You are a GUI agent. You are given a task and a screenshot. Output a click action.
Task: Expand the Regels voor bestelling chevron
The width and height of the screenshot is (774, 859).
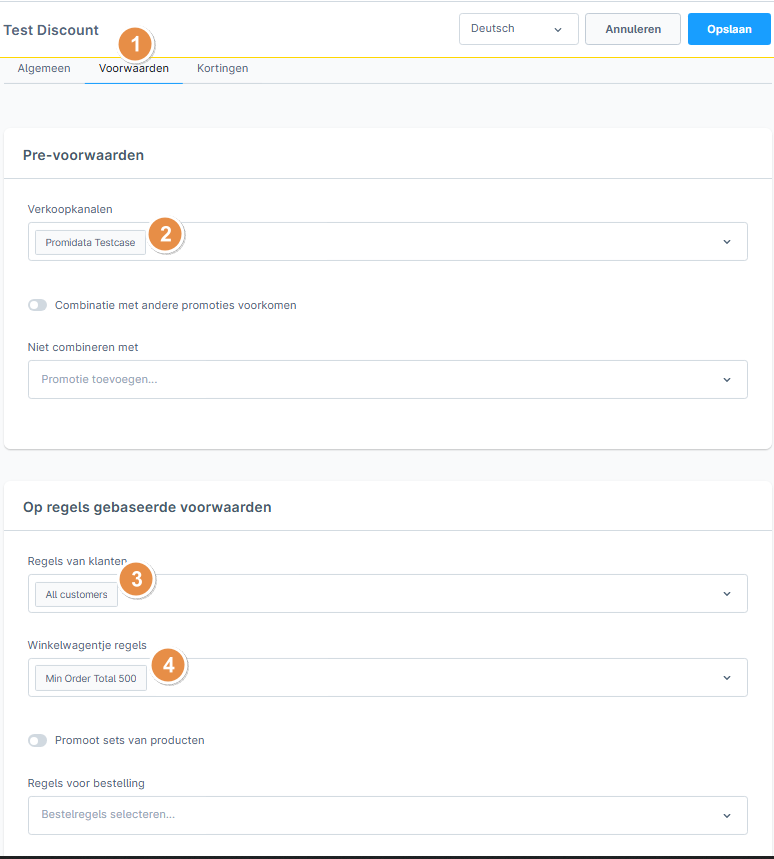727,816
